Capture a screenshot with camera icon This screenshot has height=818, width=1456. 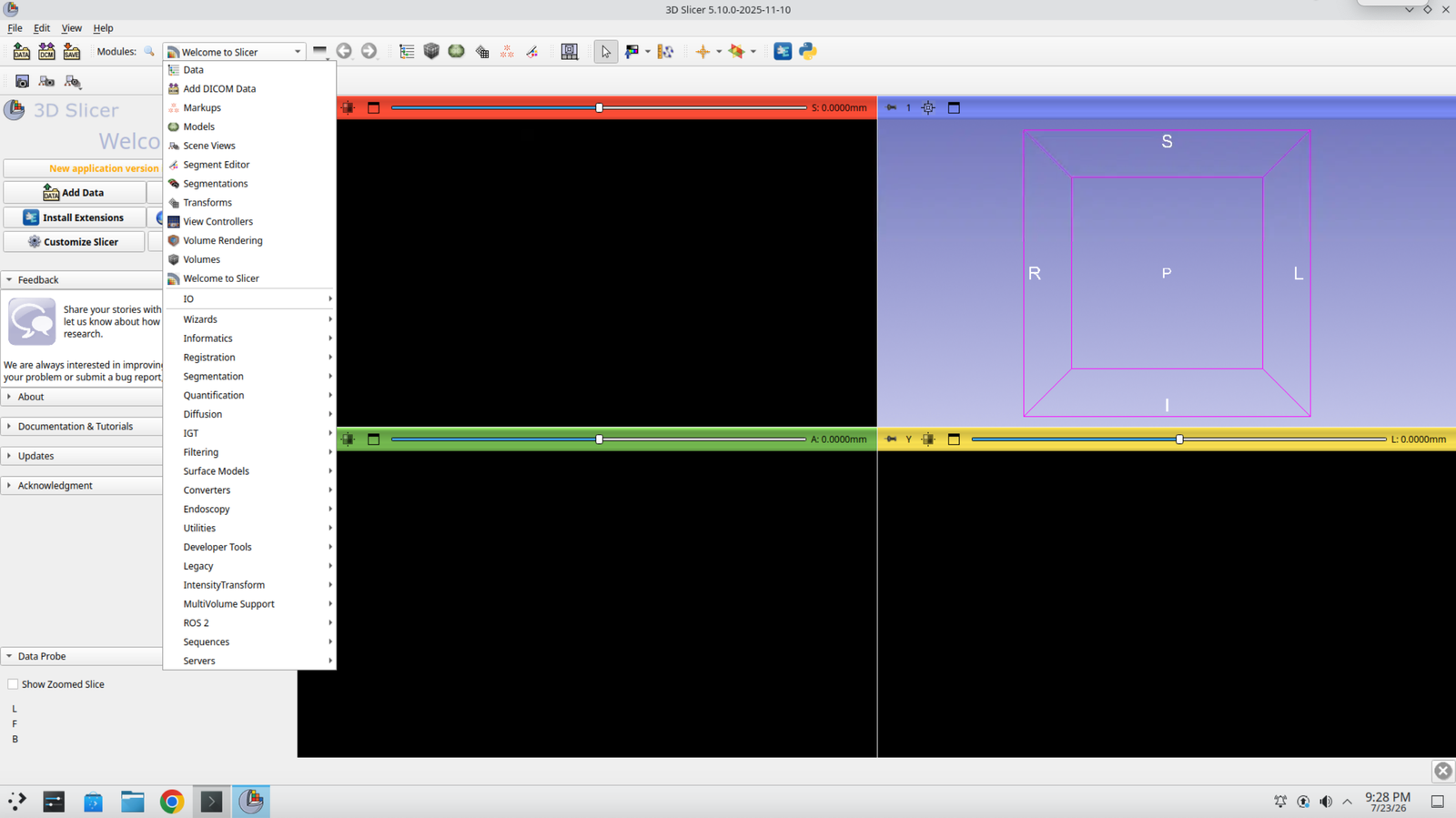pos(22,82)
